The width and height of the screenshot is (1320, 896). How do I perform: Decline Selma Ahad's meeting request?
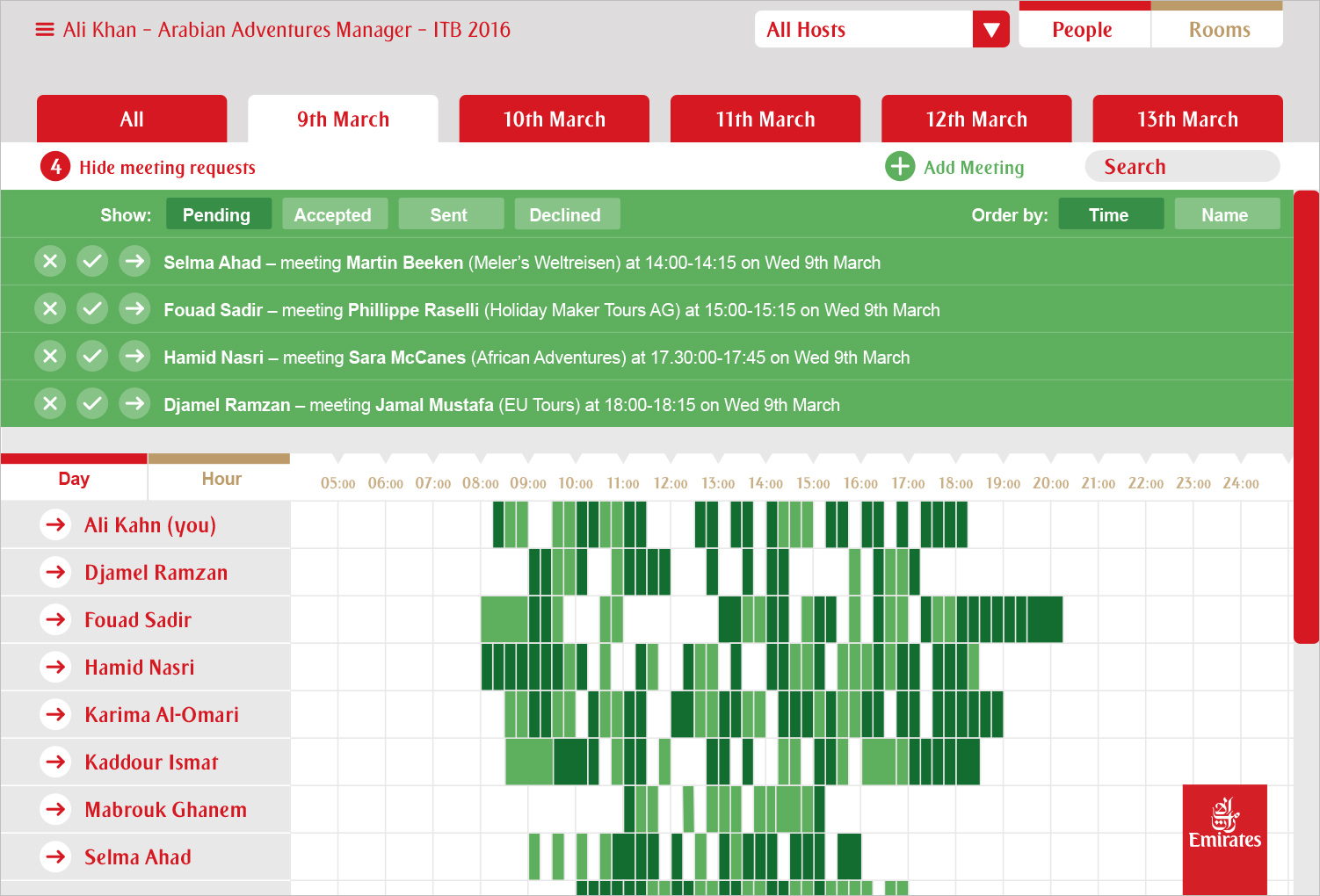click(50, 262)
